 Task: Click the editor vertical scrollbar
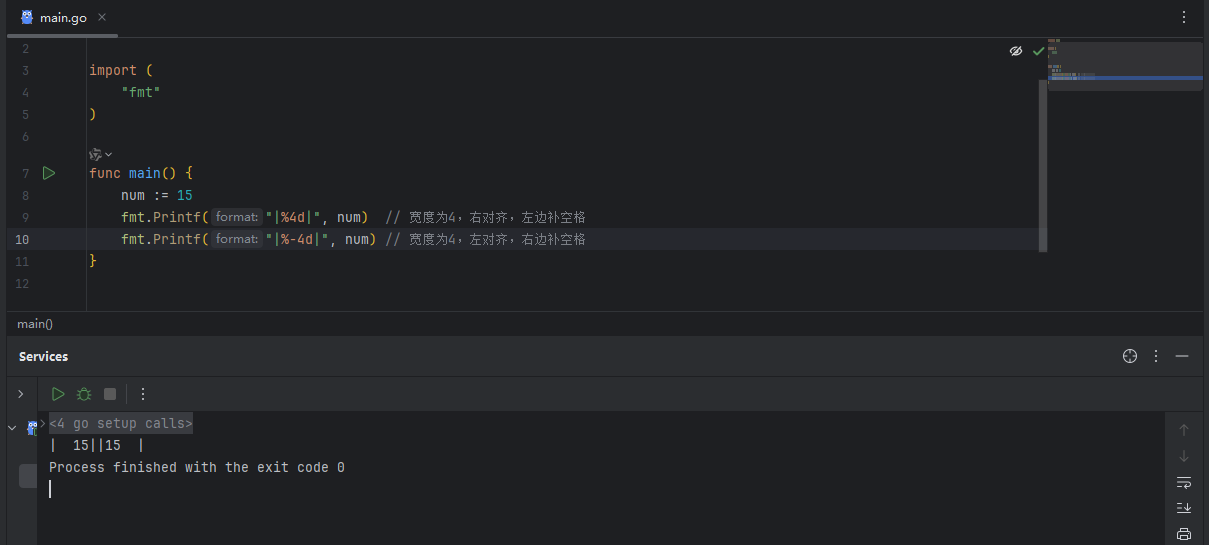pyautogui.click(x=1043, y=166)
